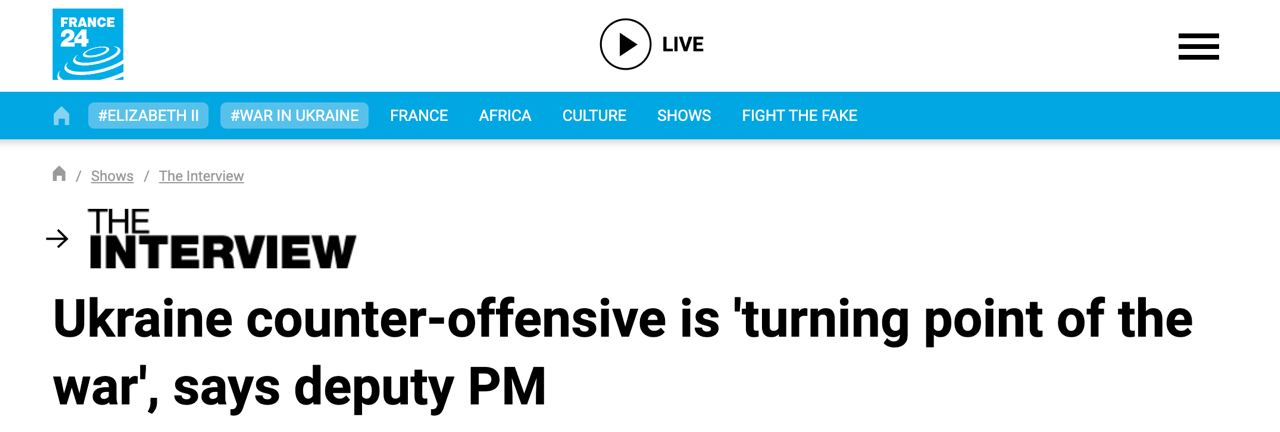1280x432 pixels.
Task: Click The Interview show logo
Action: tap(222, 239)
